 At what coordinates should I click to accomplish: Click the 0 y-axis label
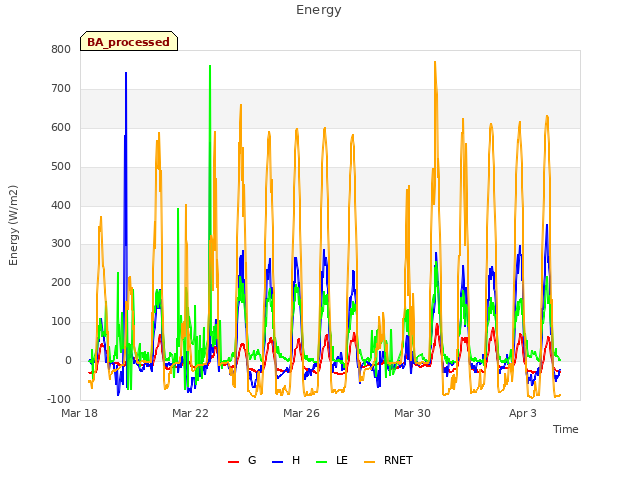click(69, 360)
